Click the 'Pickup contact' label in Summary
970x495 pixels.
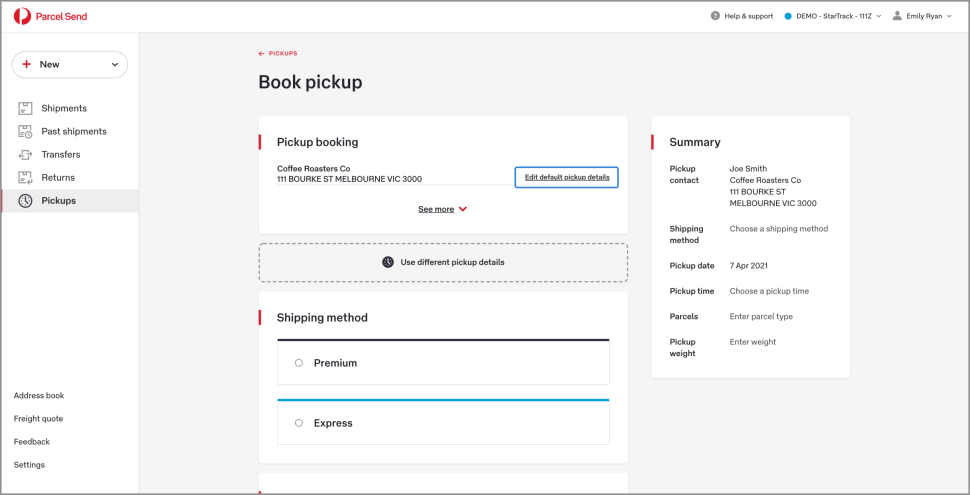pos(684,174)
